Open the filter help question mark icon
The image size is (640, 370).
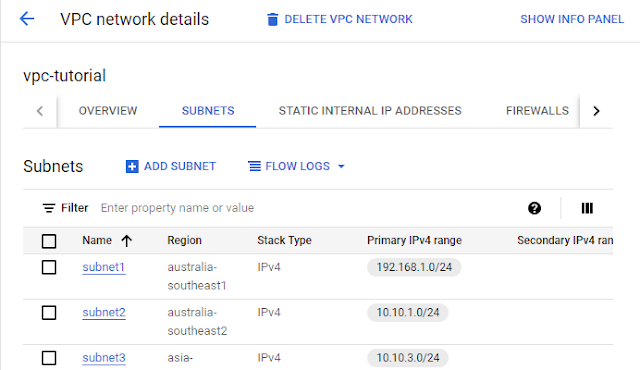(x=534, y=208)
